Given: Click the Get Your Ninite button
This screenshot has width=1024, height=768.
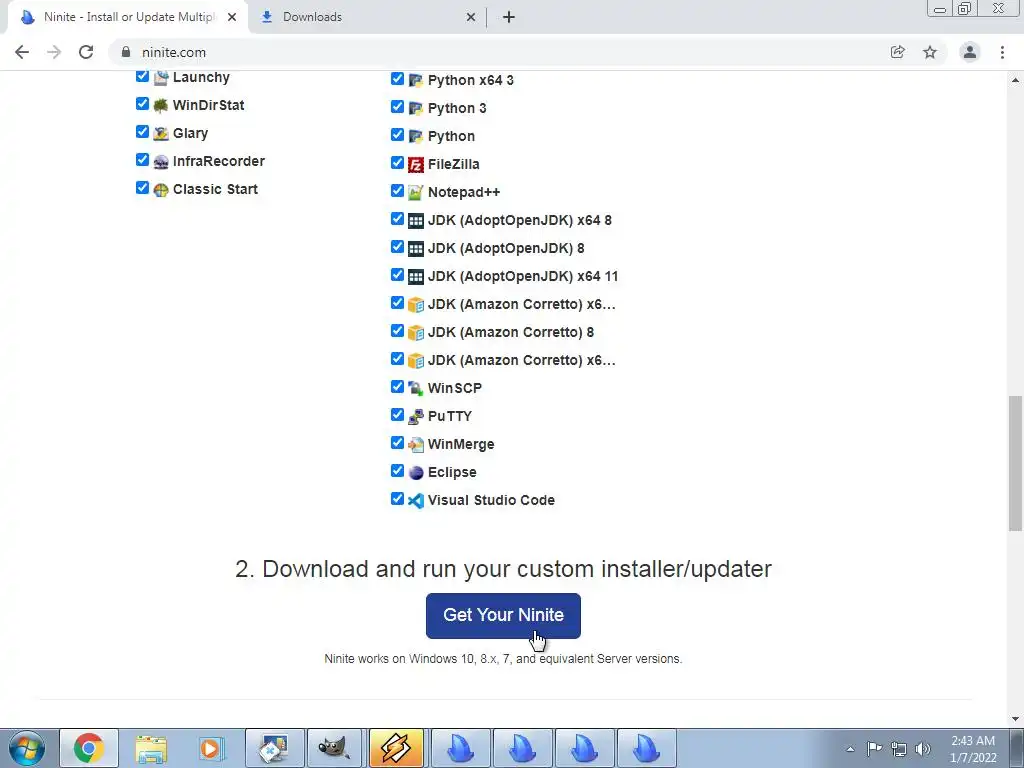Looking at the screenshot, I should tap(503, 616).
